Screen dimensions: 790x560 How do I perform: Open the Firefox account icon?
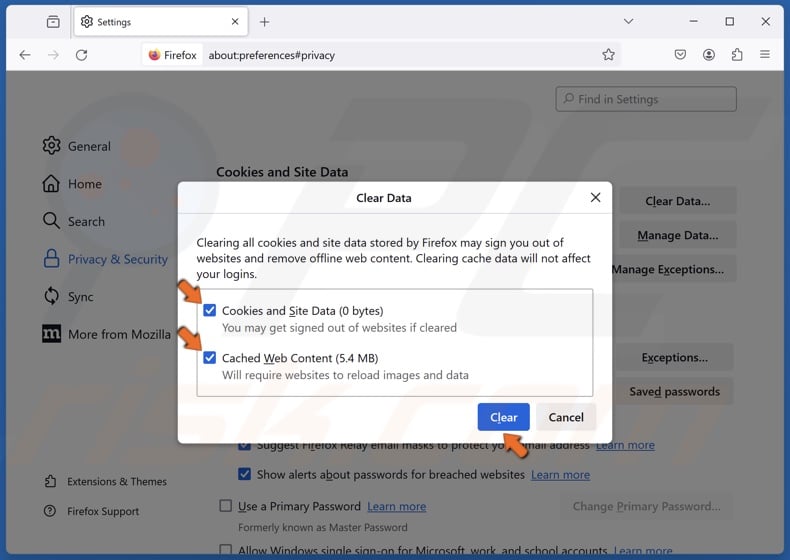[708, 54]
